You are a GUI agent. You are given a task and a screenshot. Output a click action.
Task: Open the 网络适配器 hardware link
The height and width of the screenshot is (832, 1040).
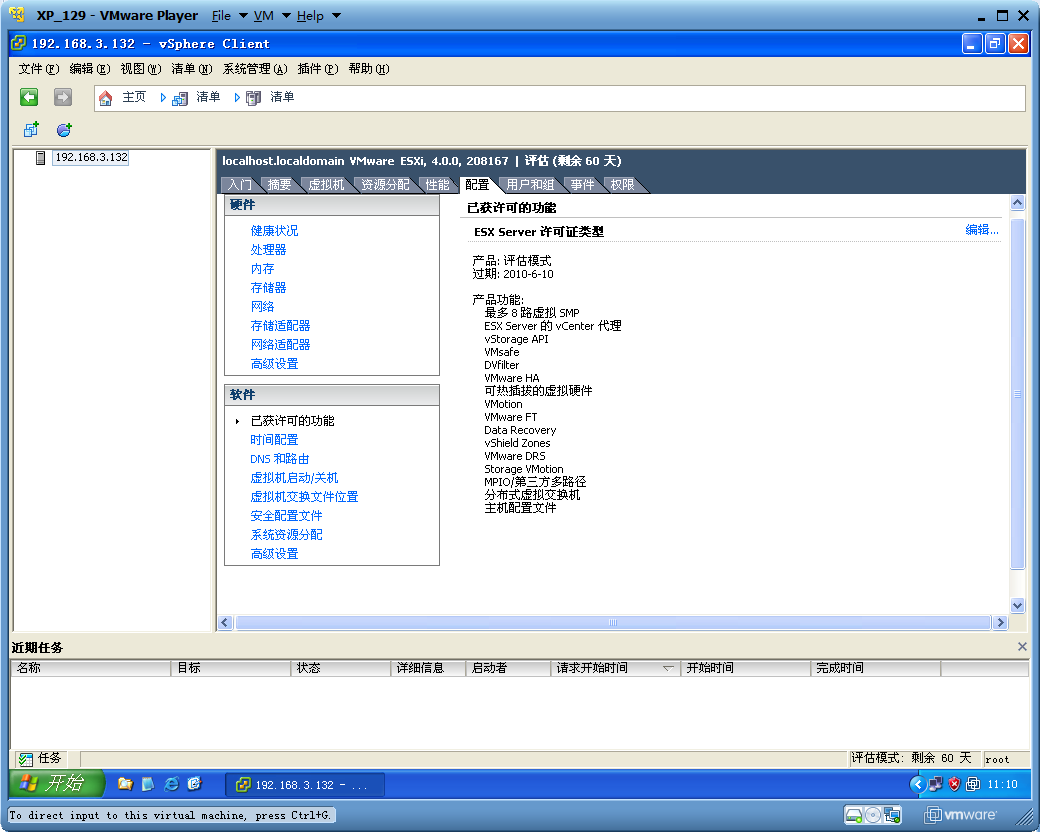[x=280, y=344]
